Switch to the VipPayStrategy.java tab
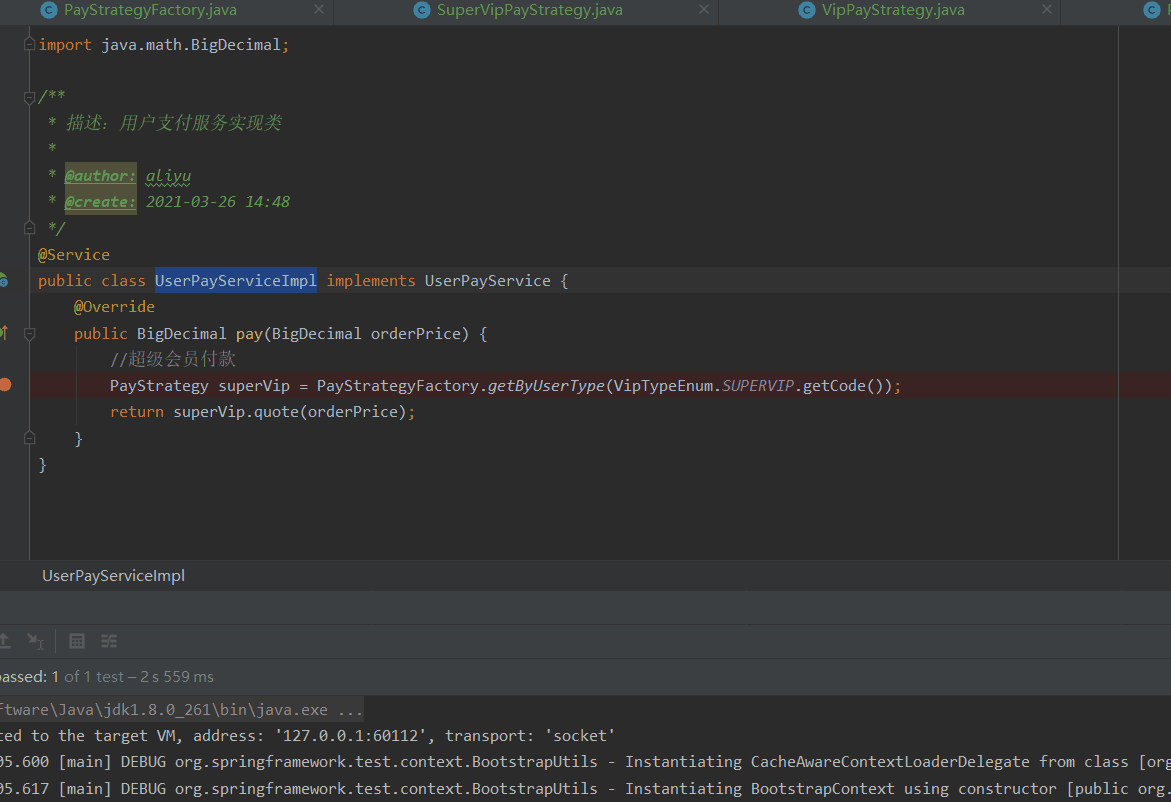Viewport: 1171px width, 802px height. click(x=893, y=10)
